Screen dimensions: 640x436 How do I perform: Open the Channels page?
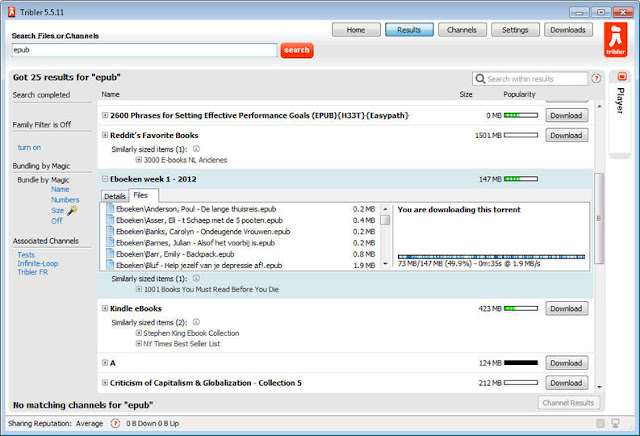click(x=462, y=30)
